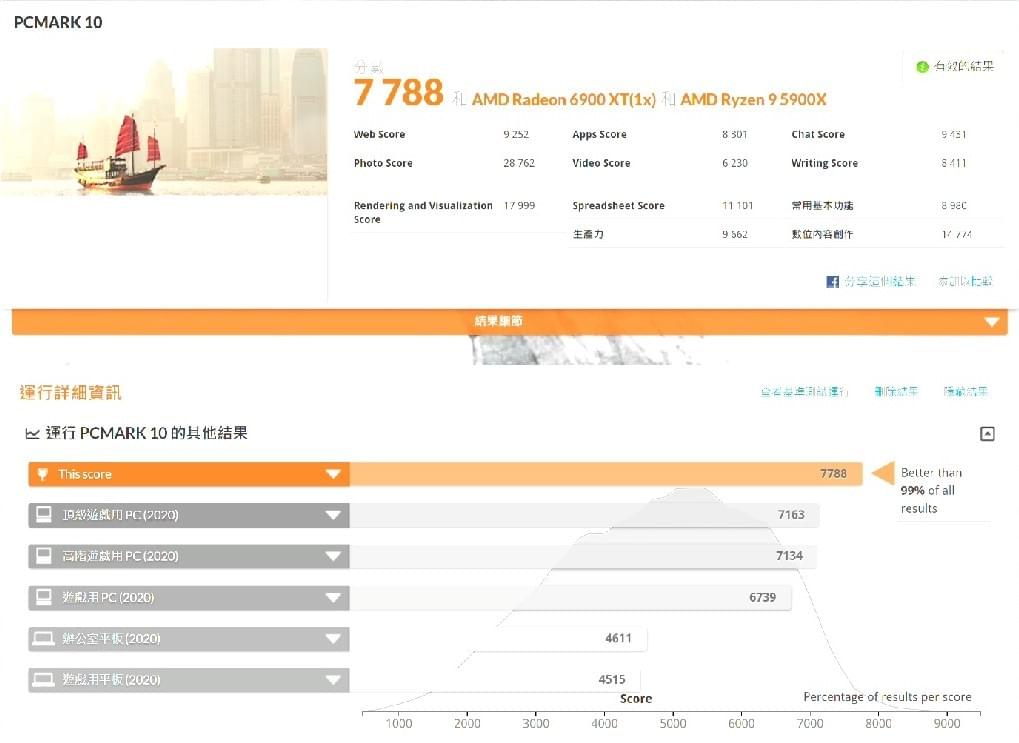
Task: Click the Facebook share icon
Action: pyautogui.click(x=832, y=281)
